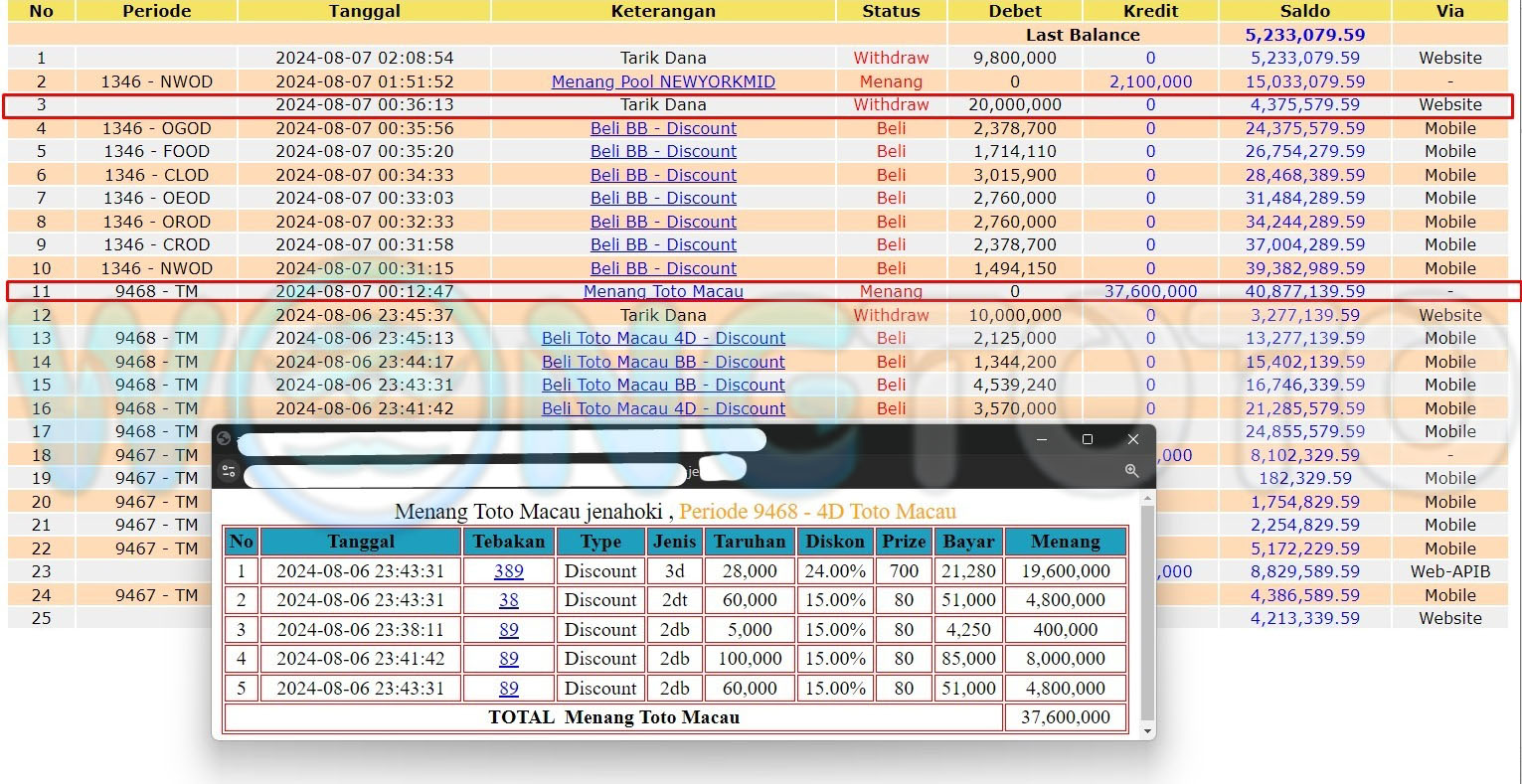Screen dimensions: 1522x784
Task: Close the Menang Toto Macau popup window
Action: pyautogui.click(x=1132, y=439)
